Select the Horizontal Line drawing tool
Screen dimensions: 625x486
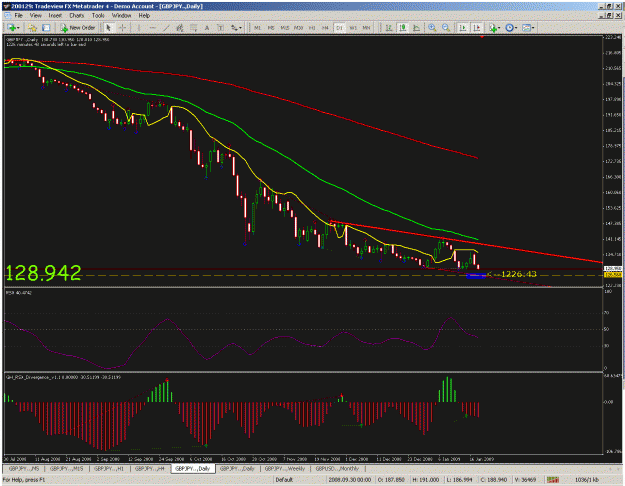pyautogui.click(x=153, y=28)
